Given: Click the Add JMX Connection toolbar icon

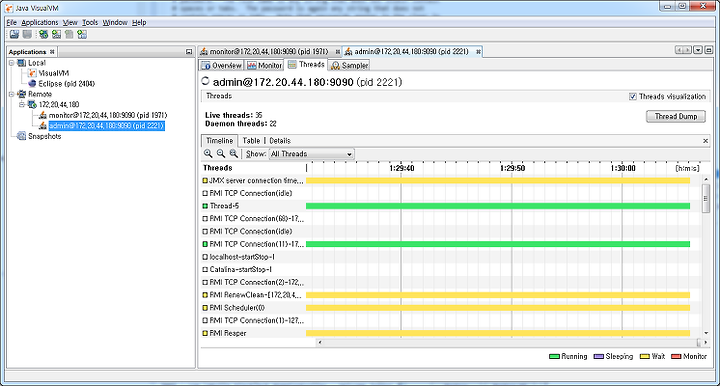Looking at the screenshot, I should (56, 34).
